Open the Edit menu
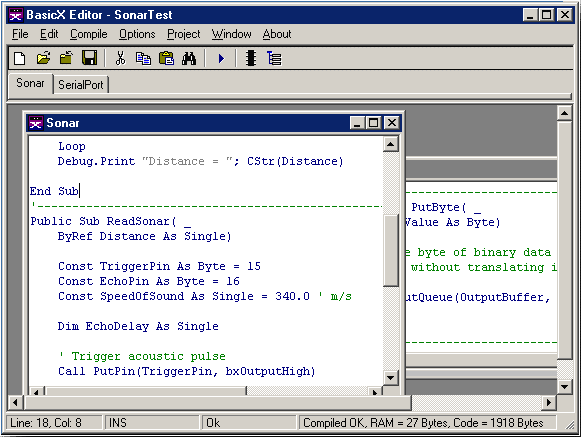Image resolution: width=581 pixels, height=437 pixels. [x=49, y=34]
